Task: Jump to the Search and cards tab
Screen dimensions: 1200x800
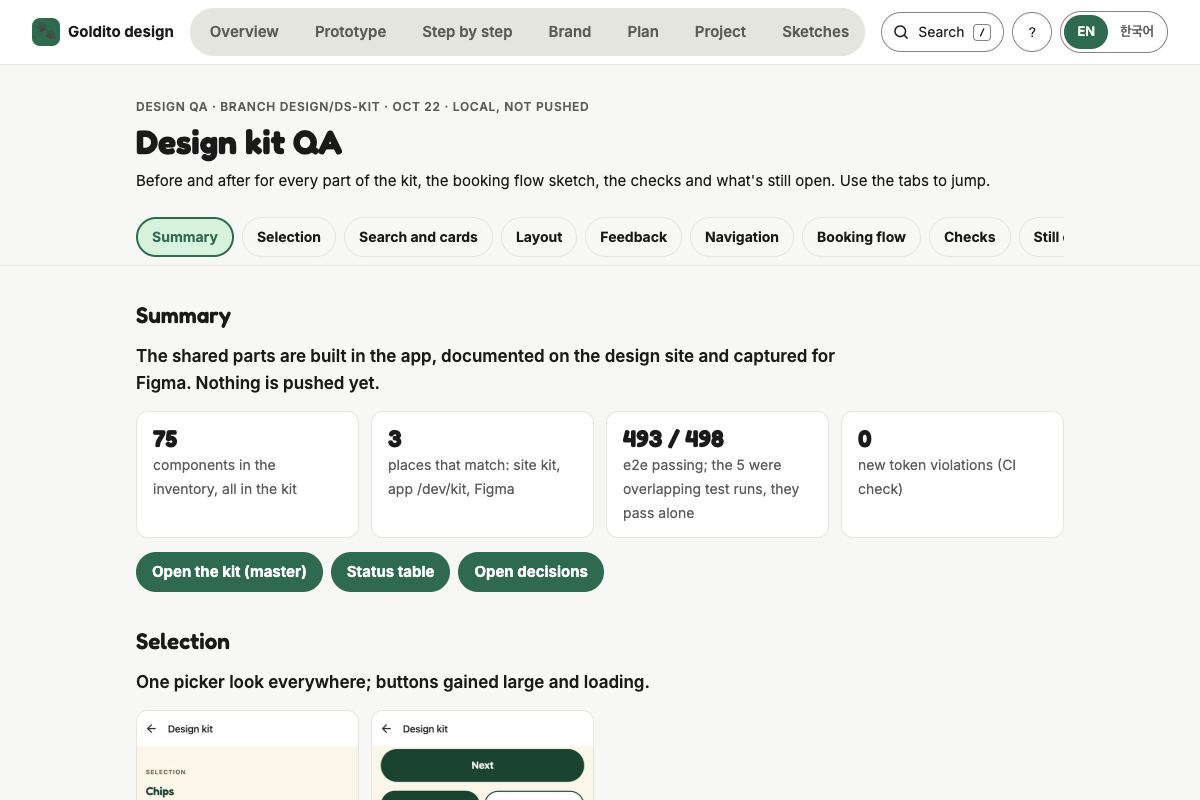Action: 418,237
